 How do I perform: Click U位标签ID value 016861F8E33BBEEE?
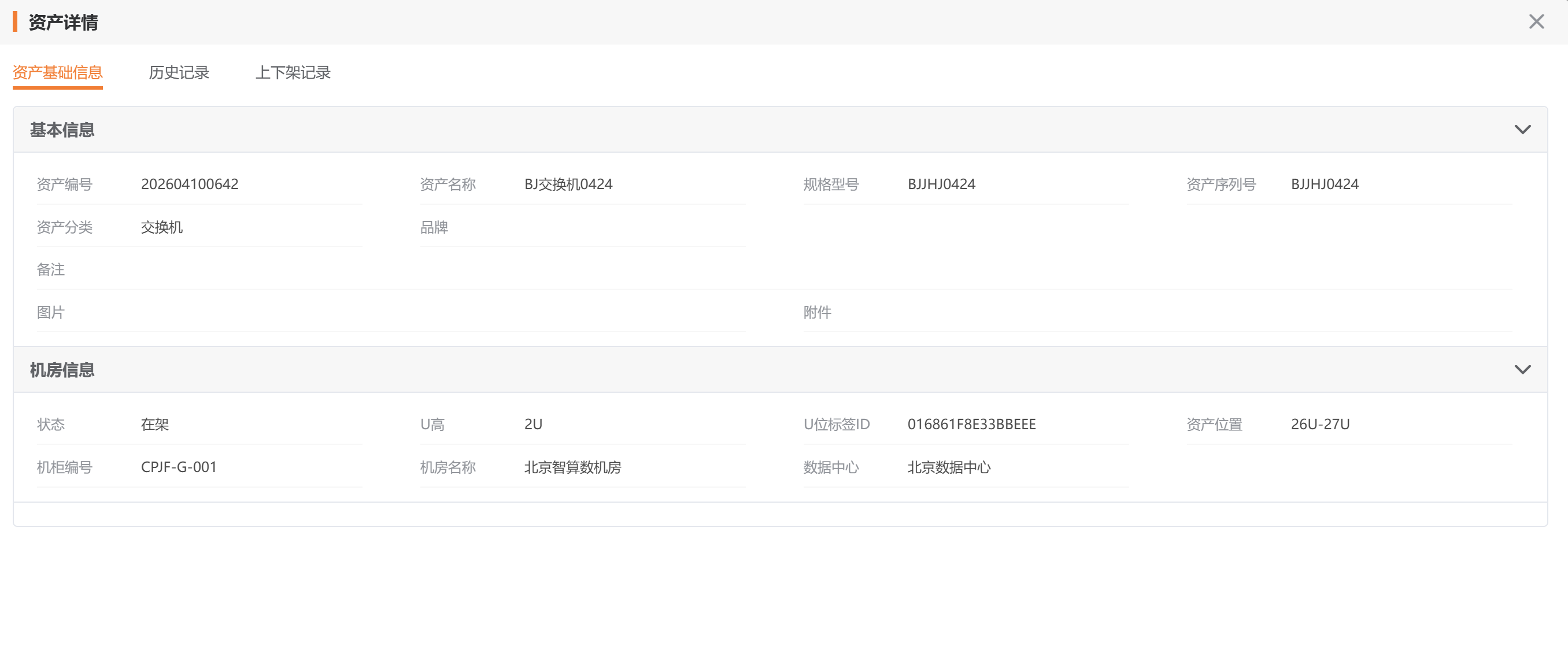971,424
